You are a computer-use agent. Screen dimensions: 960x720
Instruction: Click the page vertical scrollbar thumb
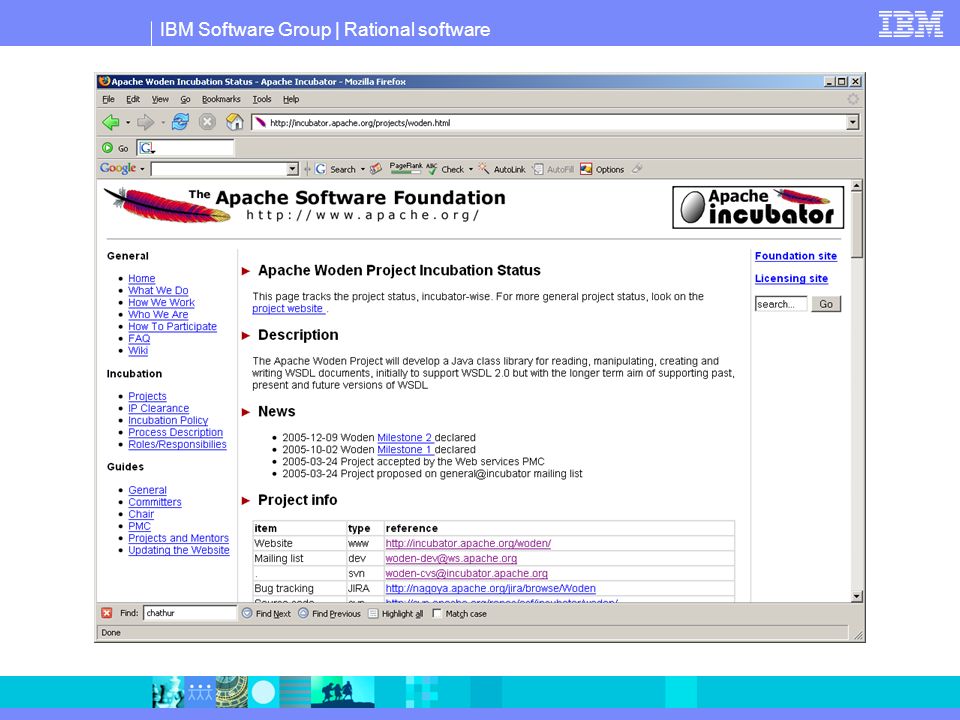856,225
